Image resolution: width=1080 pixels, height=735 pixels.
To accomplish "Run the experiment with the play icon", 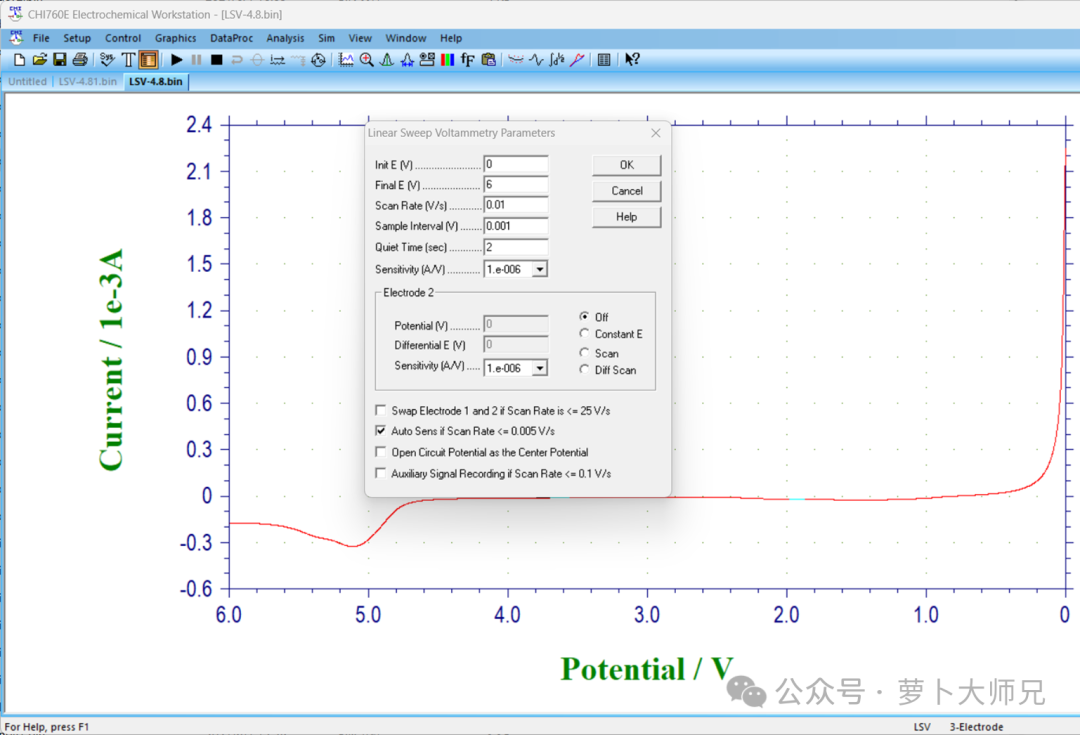I will pyautogui.click(x=175, y=59).
